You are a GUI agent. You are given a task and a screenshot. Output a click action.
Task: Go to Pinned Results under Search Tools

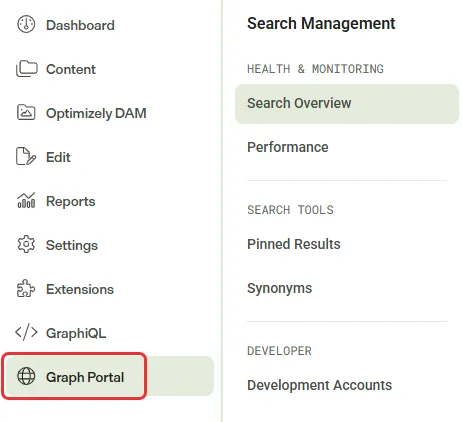pyautogui.click(x=294, y=244)
